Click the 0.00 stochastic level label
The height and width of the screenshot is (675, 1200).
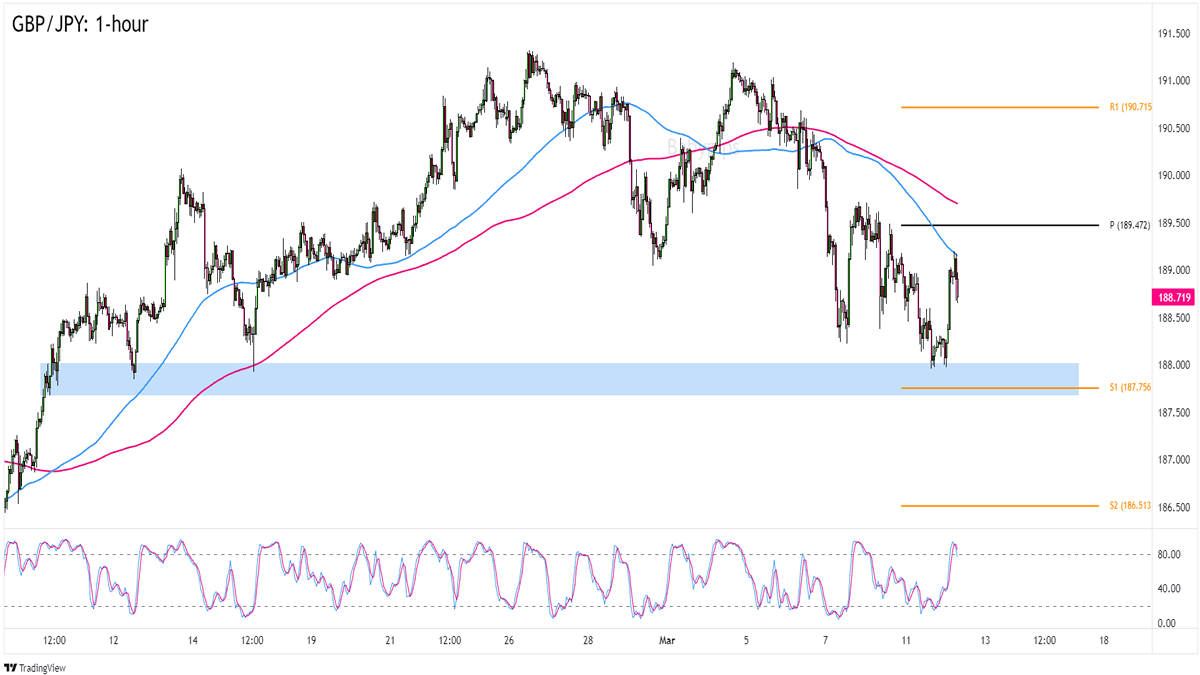[x=1165, y=623]
